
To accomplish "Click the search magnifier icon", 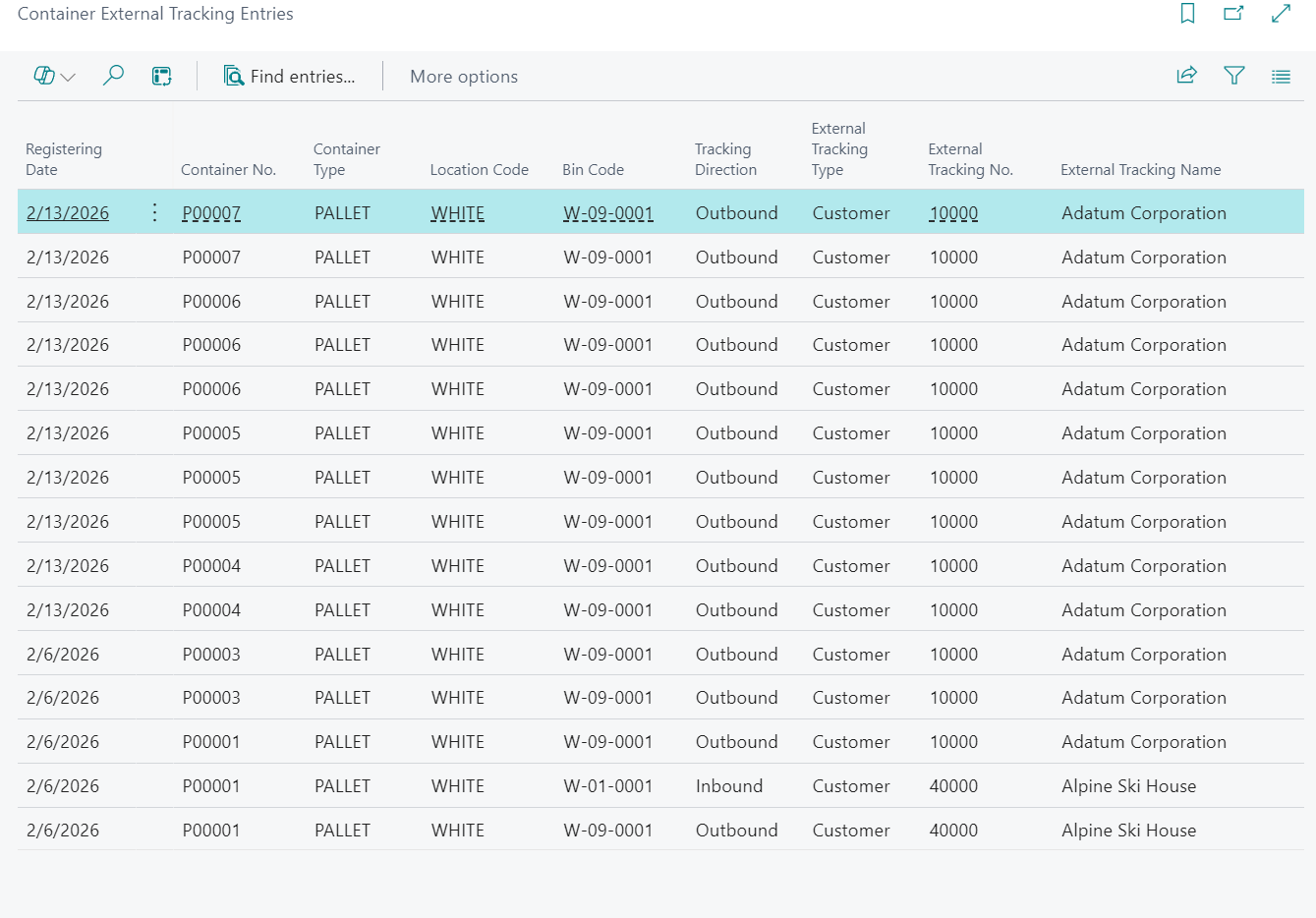I will click(113, 76).
